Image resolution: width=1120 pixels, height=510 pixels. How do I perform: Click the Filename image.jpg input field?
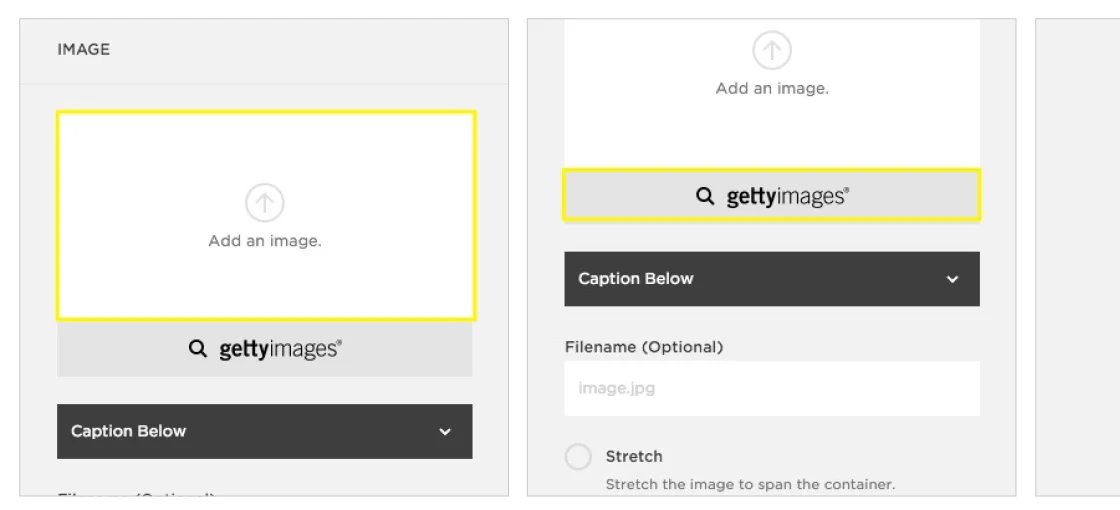coord(772,389)
